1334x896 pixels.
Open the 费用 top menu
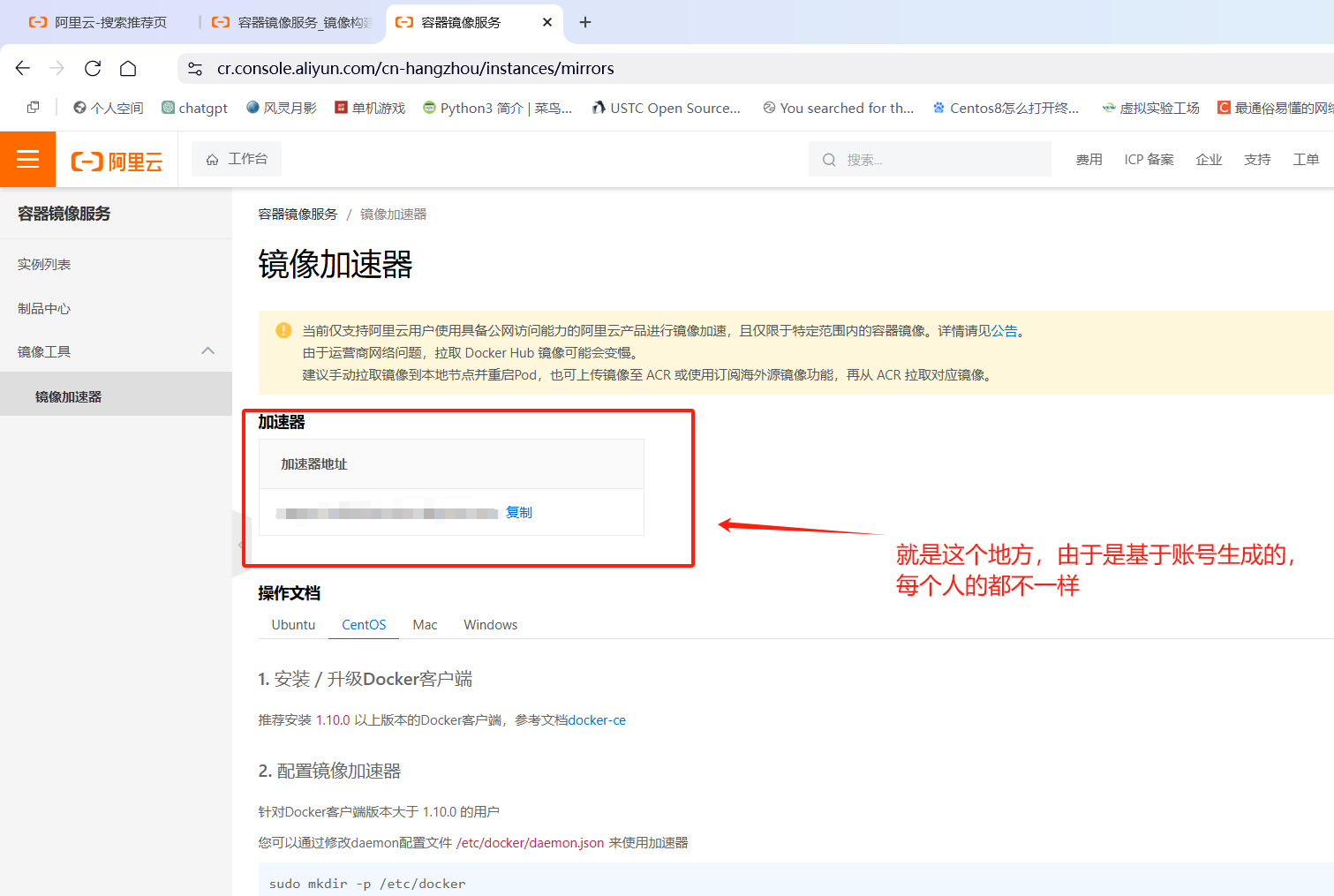pyautogui.click(x=1089, y=160)
